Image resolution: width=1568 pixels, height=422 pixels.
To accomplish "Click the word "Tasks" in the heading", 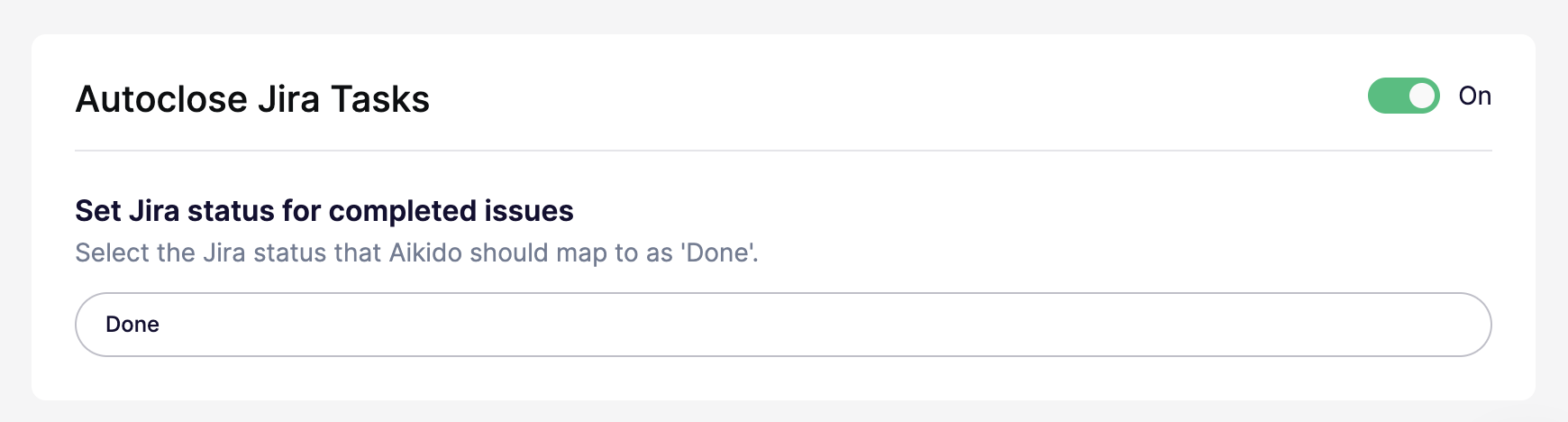I will pos(379,99).
